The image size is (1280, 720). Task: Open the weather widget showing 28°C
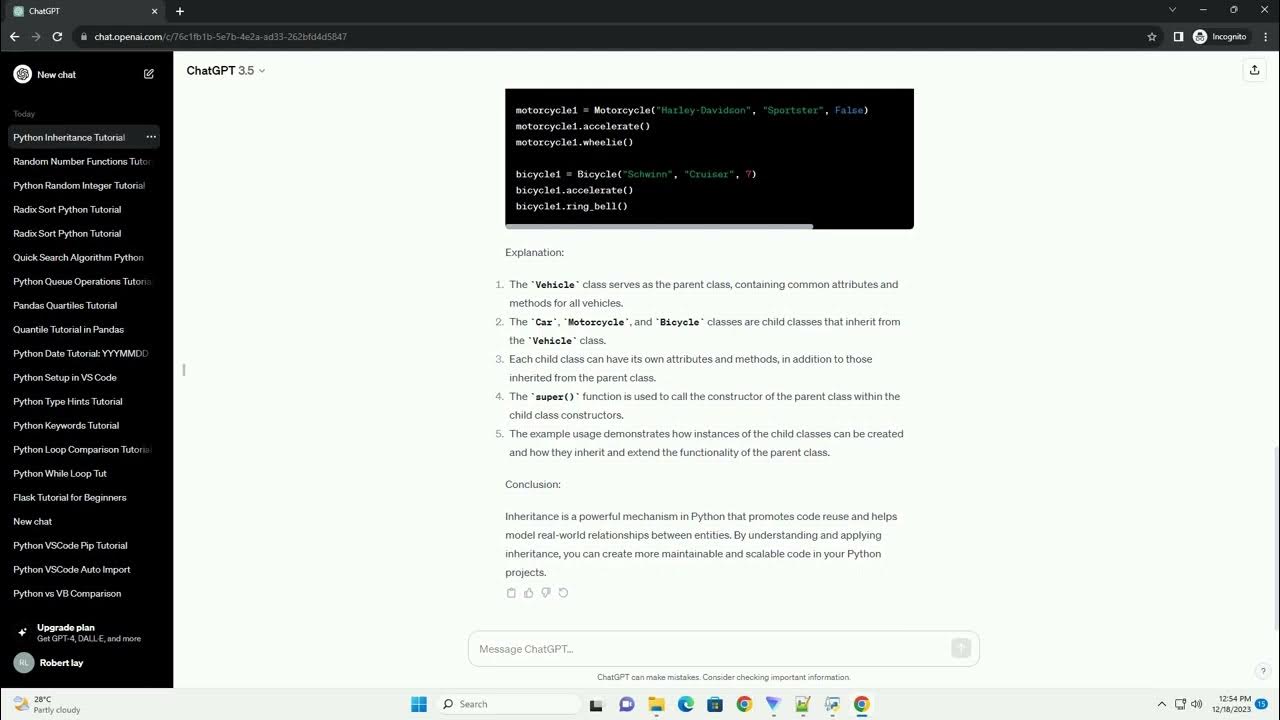[47, 704]
